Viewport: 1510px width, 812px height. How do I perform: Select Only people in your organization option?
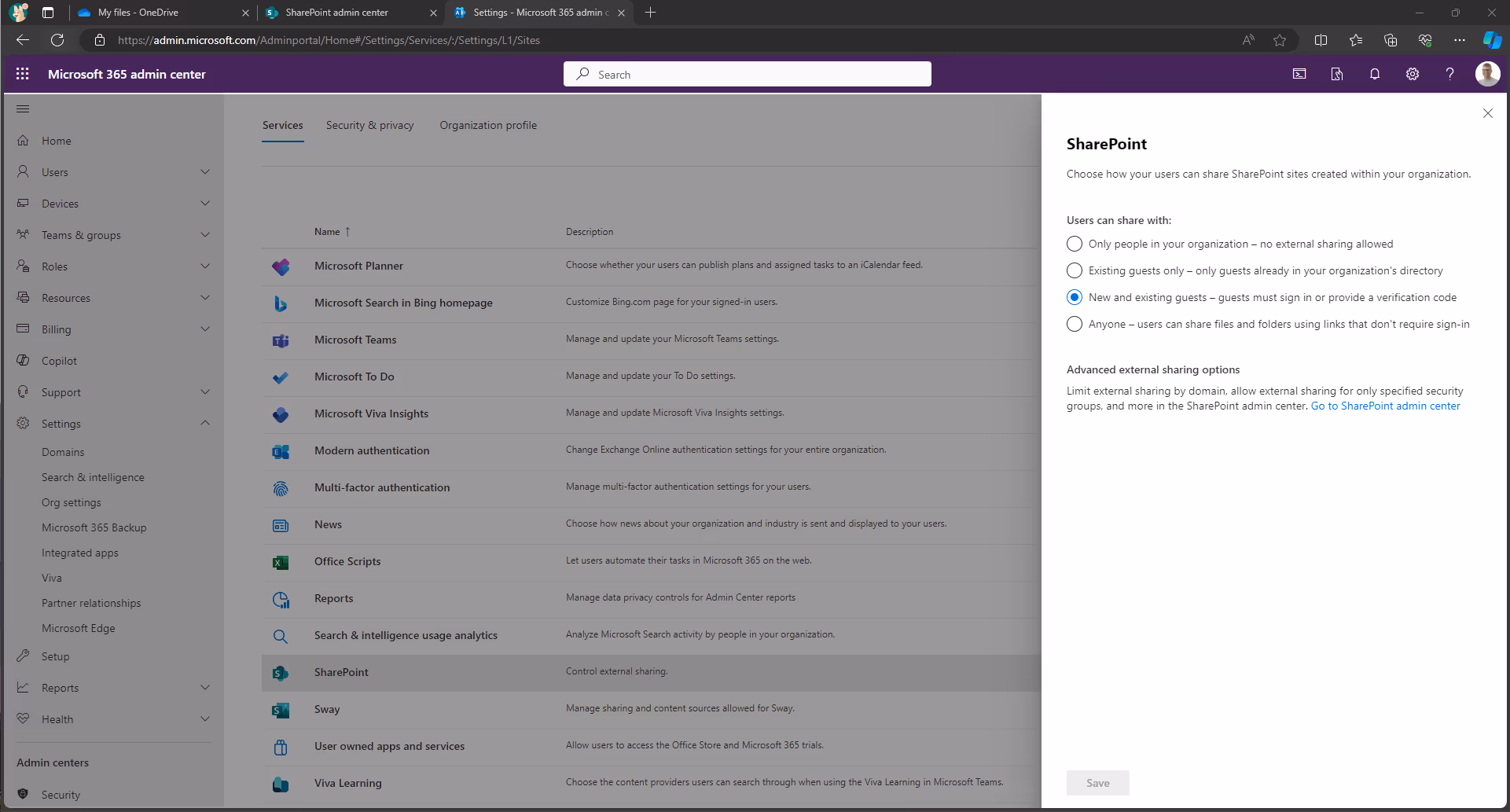tap(1075, 244)
